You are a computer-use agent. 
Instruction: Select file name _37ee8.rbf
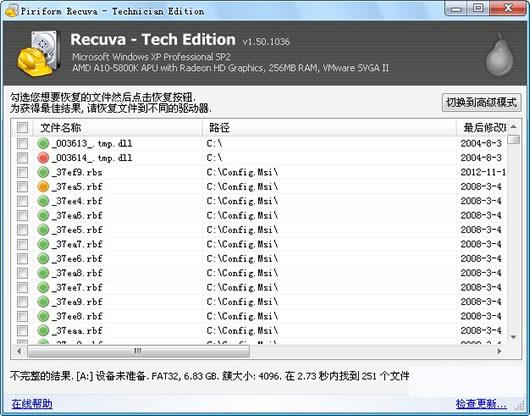click(x=77, y=316)
